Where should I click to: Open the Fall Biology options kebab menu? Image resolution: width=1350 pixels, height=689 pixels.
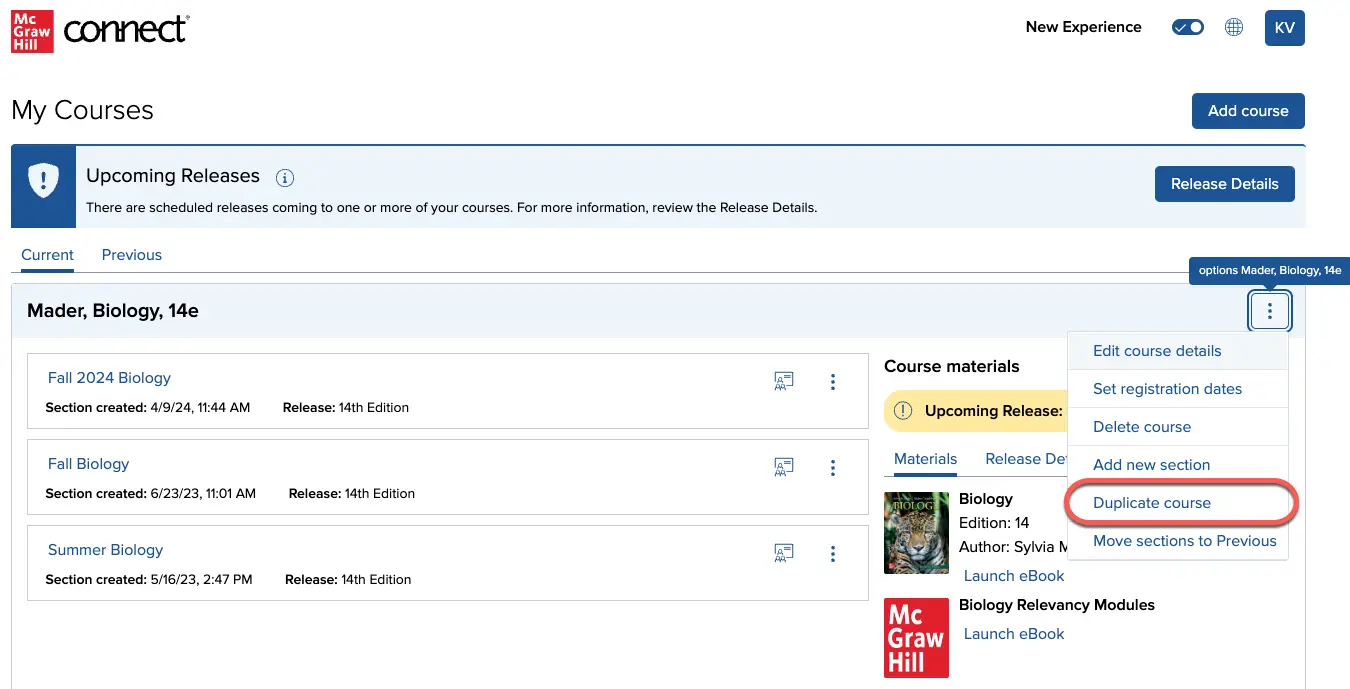832,467
